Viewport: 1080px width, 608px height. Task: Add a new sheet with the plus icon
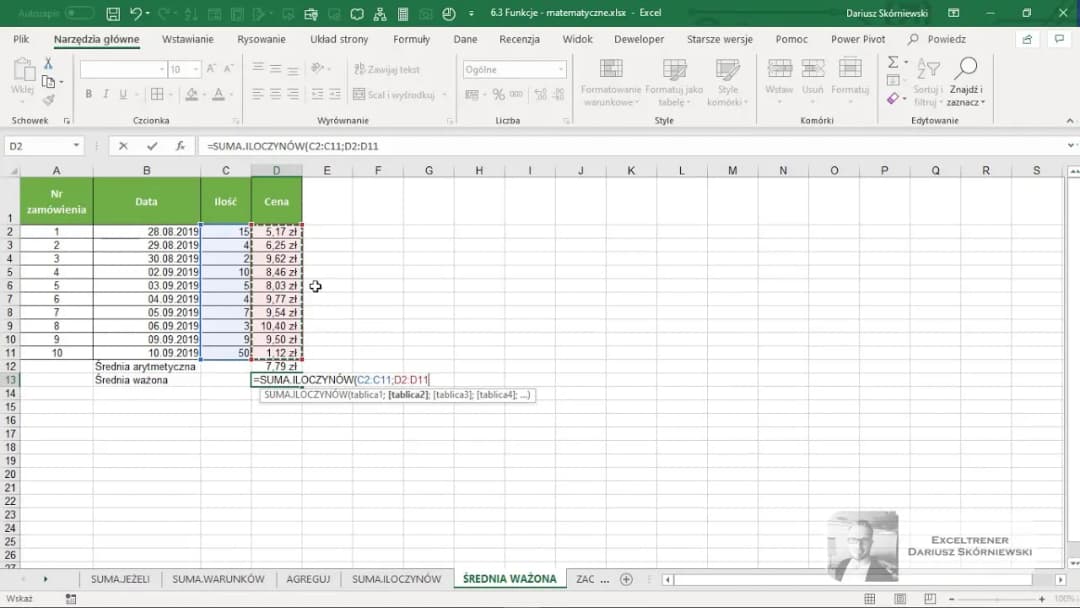click(626, 579)
